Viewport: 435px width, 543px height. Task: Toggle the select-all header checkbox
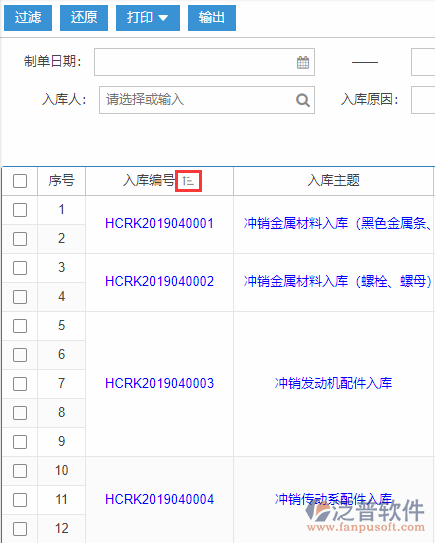[x=20, y=181]
